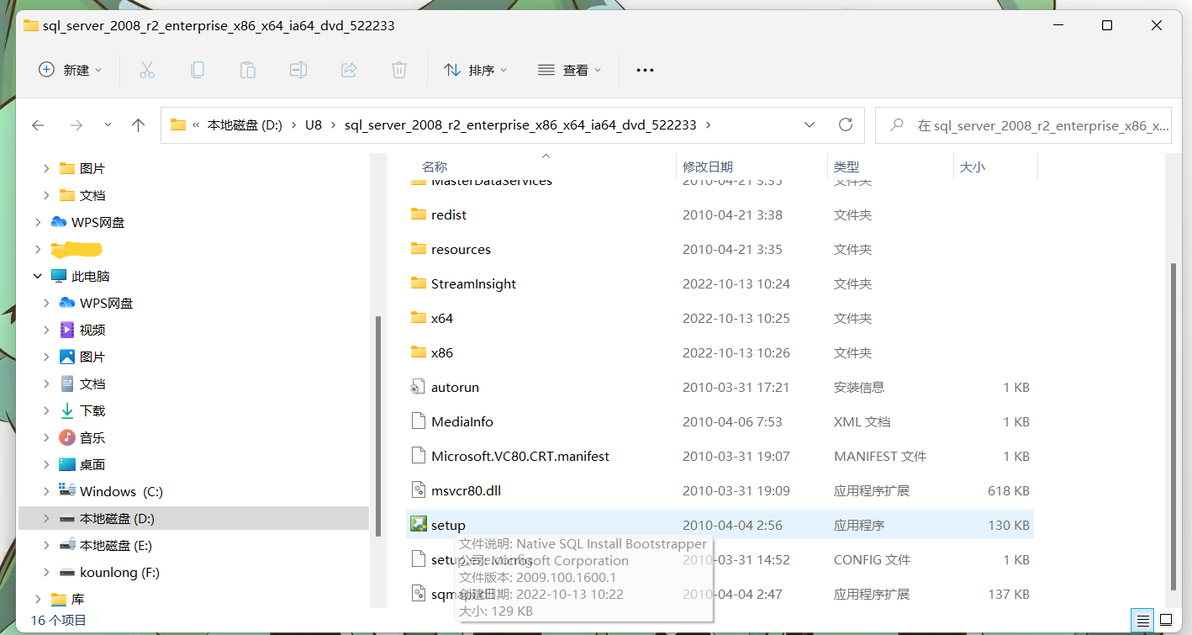Screen dimensions: 1192x635
Task: Select the resources folder name
Action: pyautogui.click(x=461, y=249)
